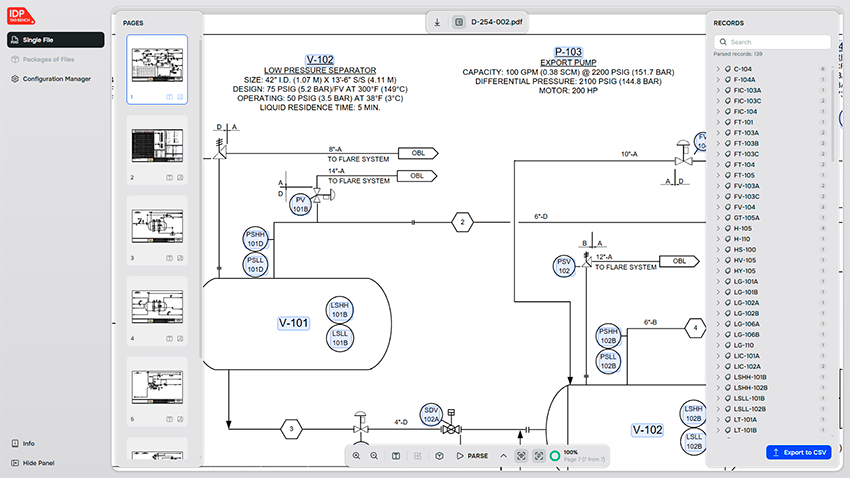The width and height of the screenshot is (850, 478).
Task: Expand the C-104 record
Action: 718,68
